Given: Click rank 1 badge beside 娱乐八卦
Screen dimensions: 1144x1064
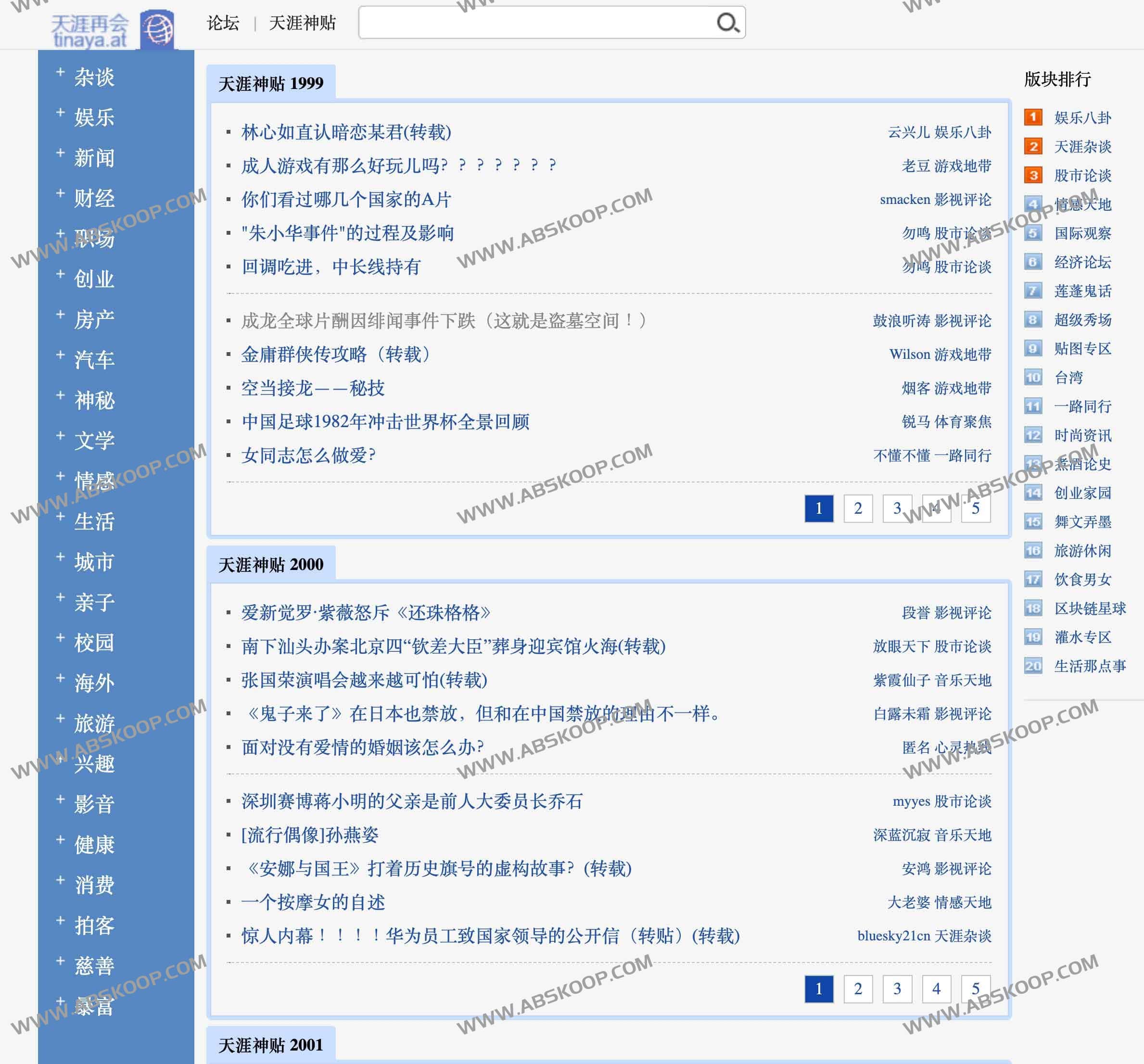Looking at the screenshot, I should (x=1033, y=117).
